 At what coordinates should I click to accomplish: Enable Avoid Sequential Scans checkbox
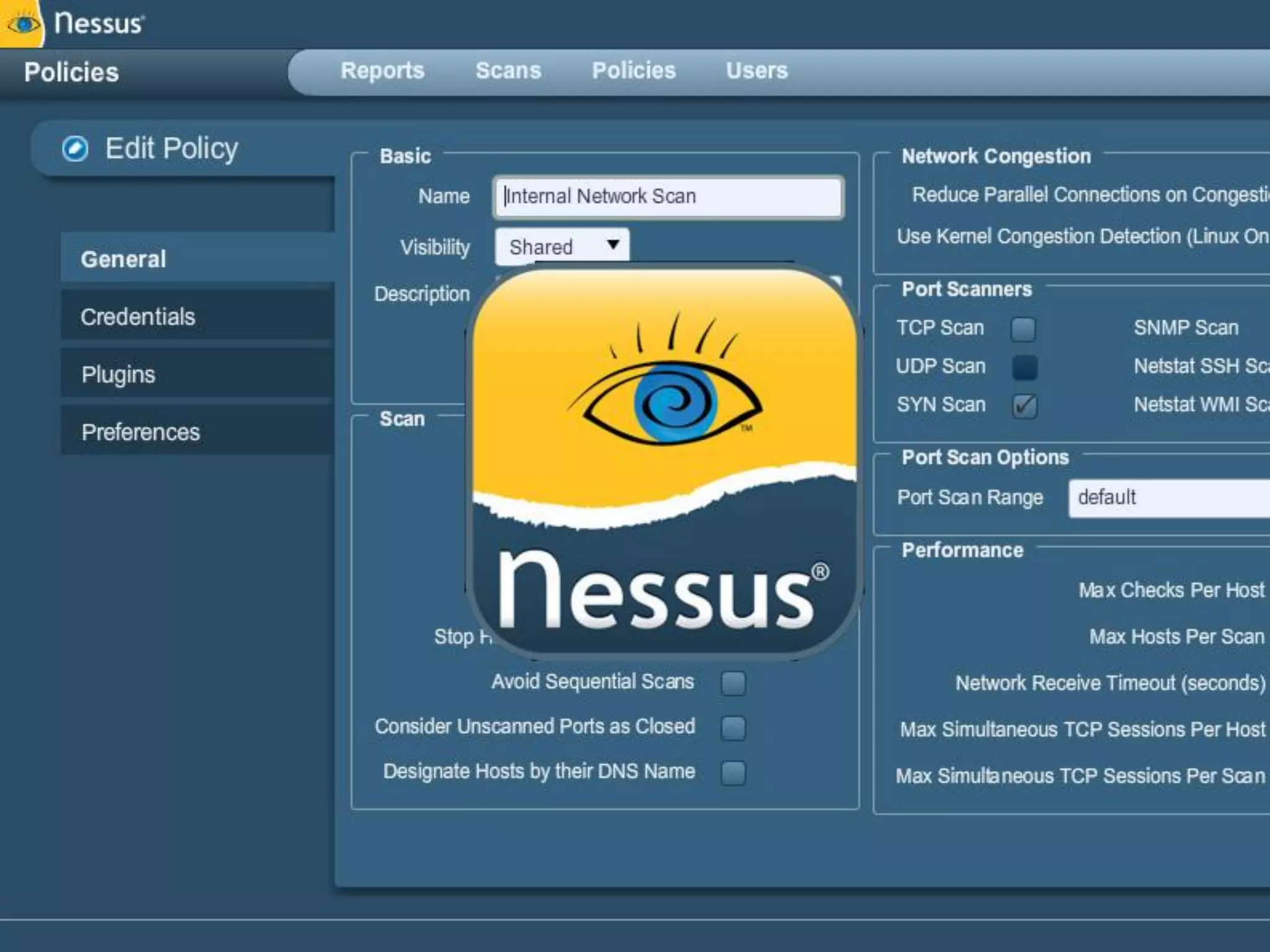coord(733,683)
